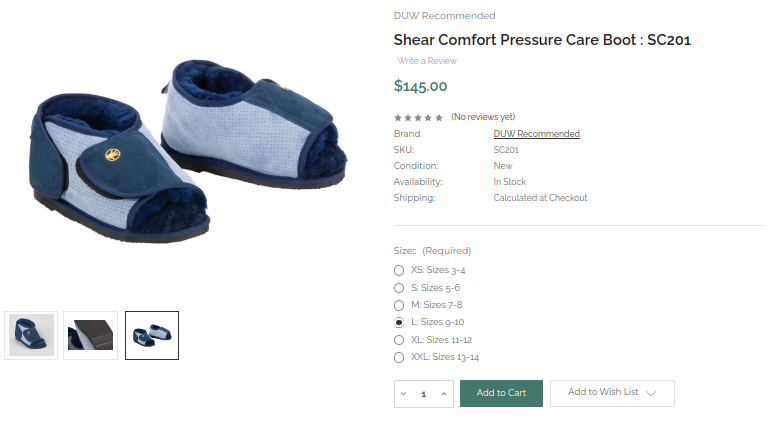The width and height of the screenshot is (774, 422).
Task: Select the pair of boots thumbnail
Action: point(152,335)
